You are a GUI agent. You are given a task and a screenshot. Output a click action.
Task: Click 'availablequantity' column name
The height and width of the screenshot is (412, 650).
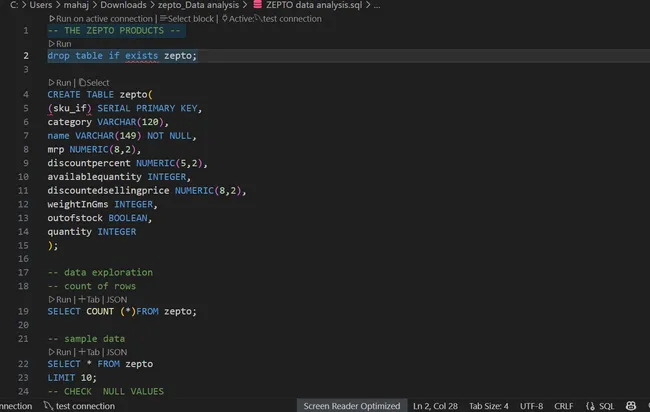coord(94,177)
